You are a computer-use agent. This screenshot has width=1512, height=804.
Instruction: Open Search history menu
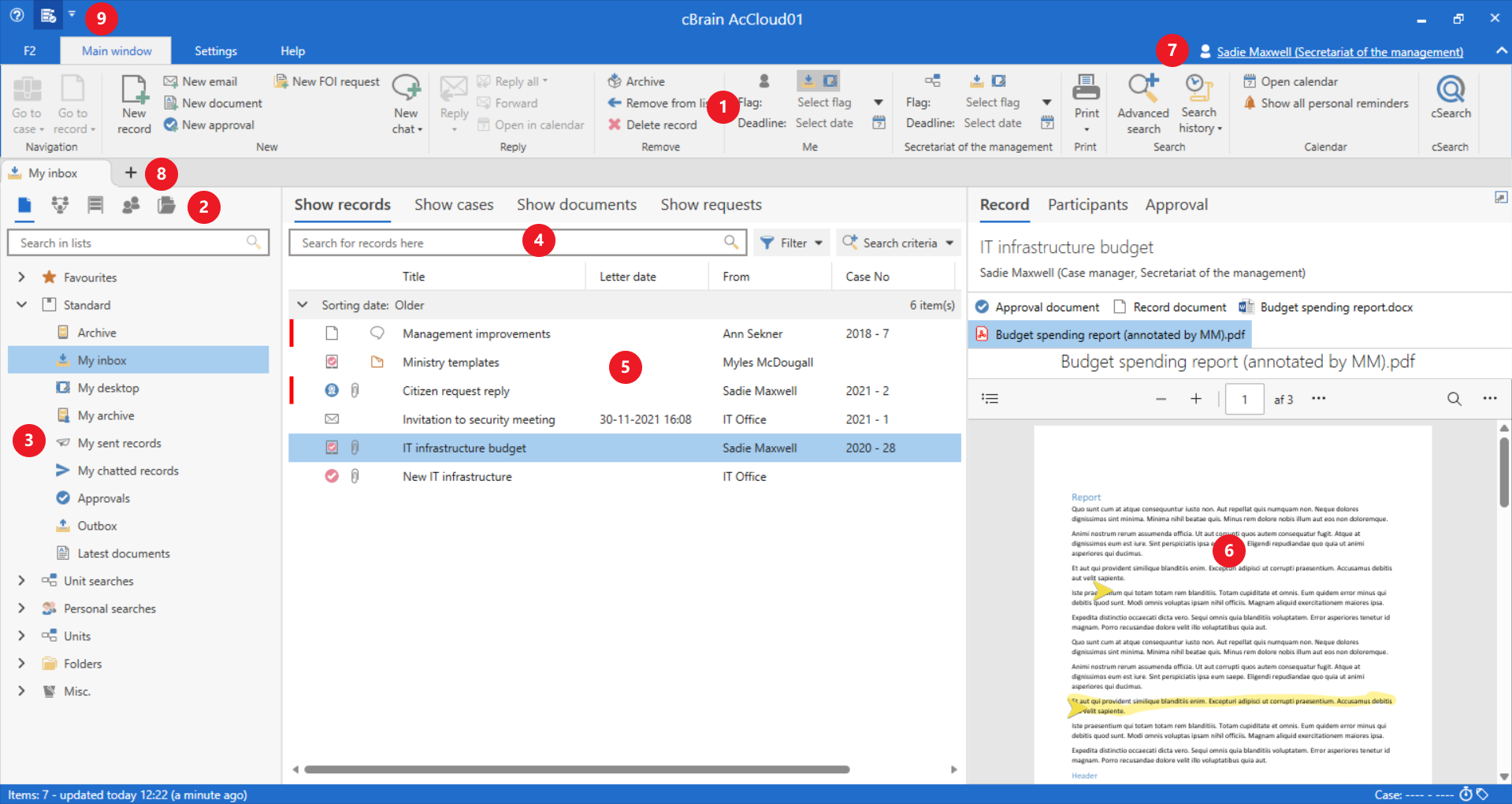point(1199,105)
